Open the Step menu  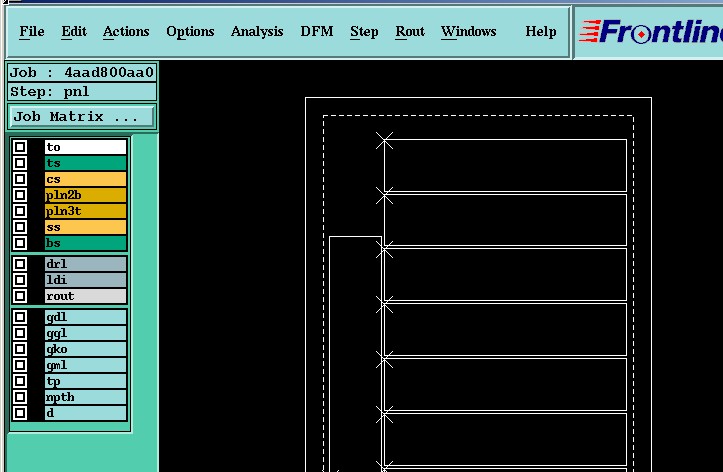point(364,31)
